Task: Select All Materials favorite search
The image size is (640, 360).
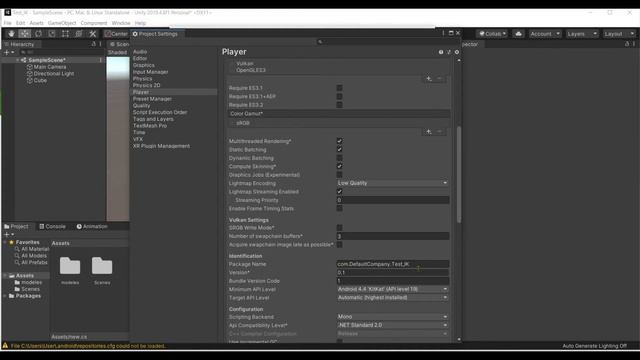Action: [x=32, y=249]
